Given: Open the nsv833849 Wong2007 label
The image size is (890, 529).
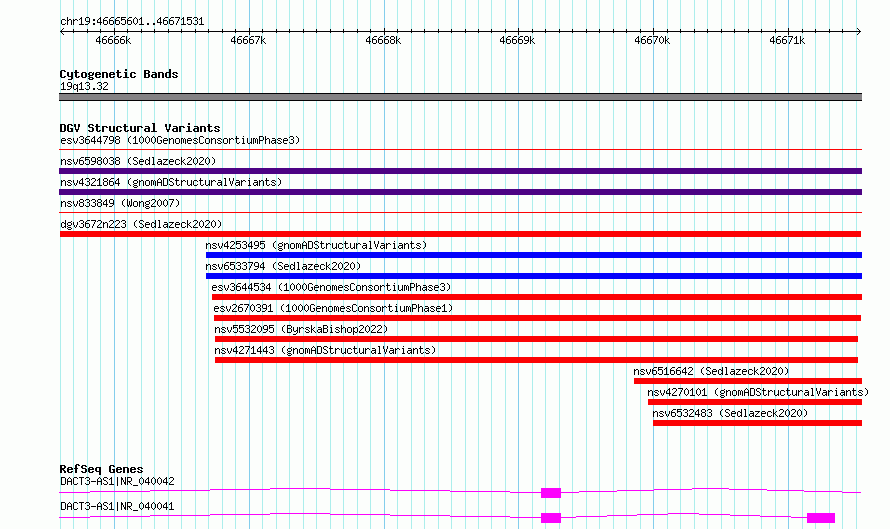Looking at the screenshot, I should tap(120, 203).
